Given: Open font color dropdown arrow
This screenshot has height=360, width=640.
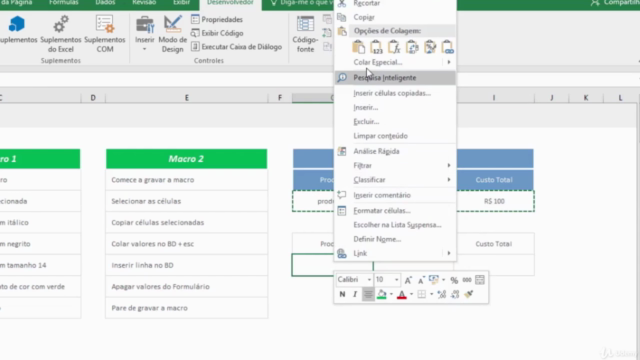Looking at the screenshot, I should pyautogui.click(x=411, y=294).
